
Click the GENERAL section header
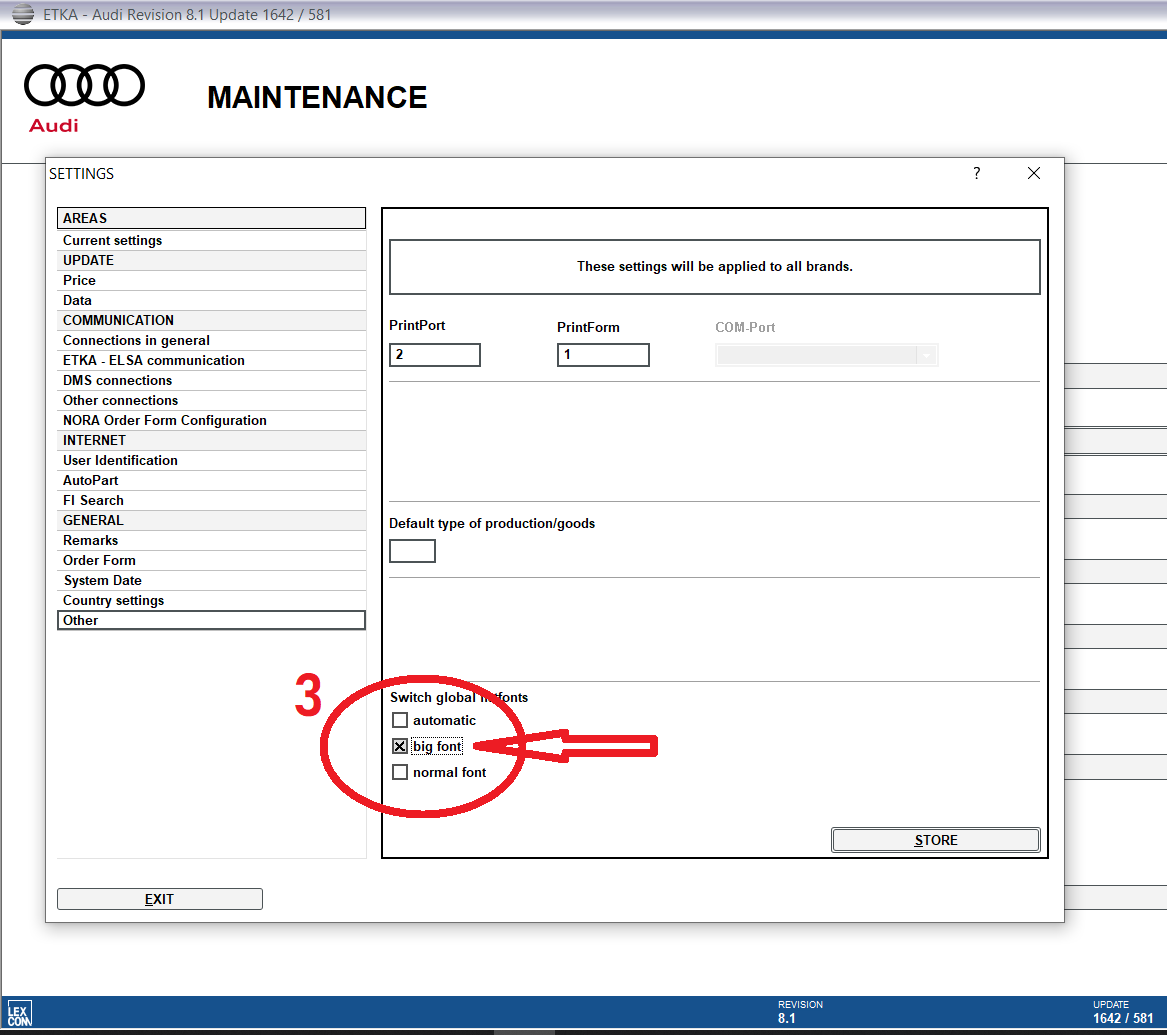point(211,520)
